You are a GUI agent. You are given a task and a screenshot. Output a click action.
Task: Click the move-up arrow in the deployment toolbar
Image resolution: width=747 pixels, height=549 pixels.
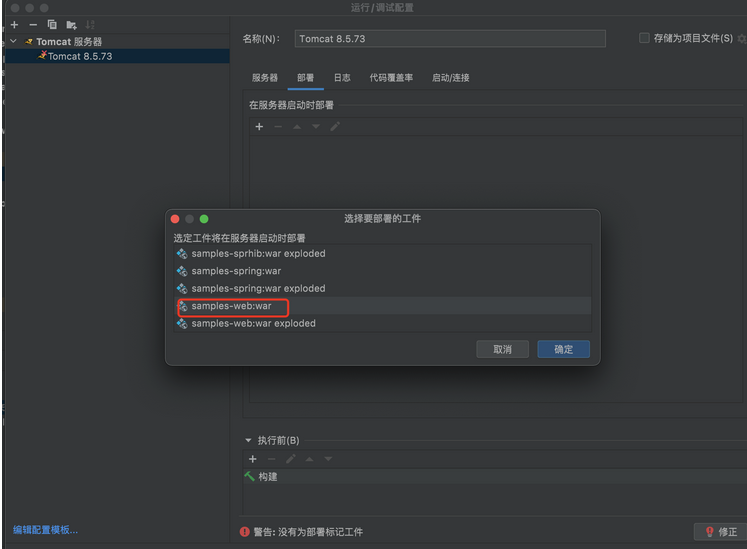(x=297, y=127)
